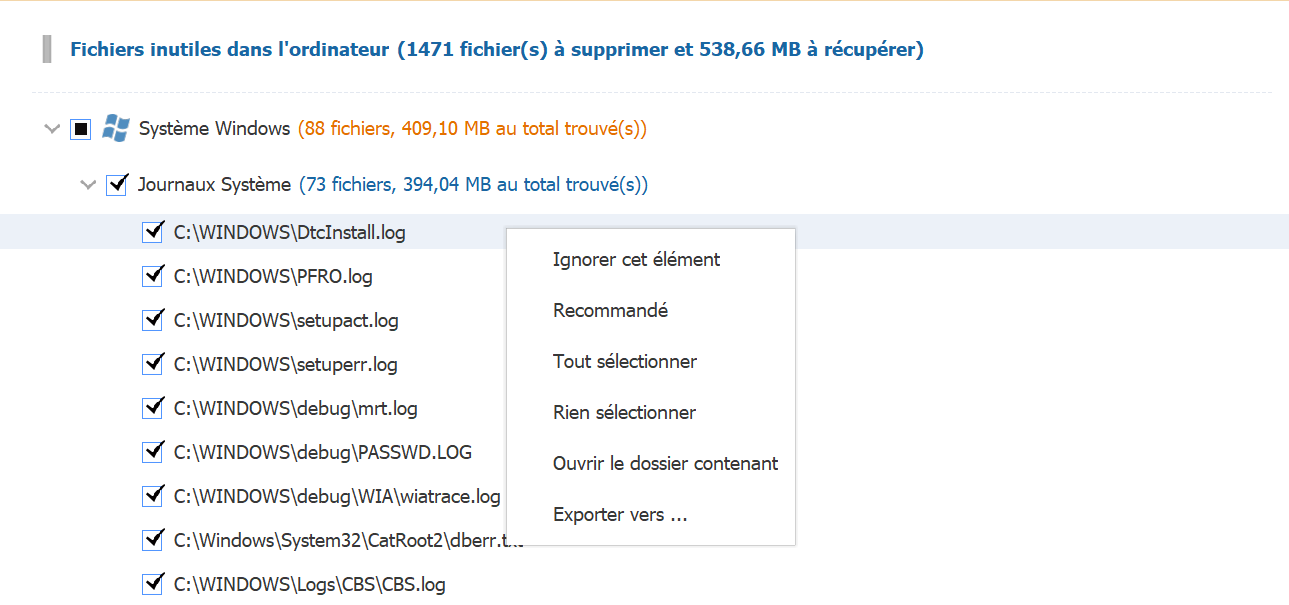This screenshot has height=605, width=1289.
Task: Uncheck the Journaux Système checkbox
Action: point(116,185)
